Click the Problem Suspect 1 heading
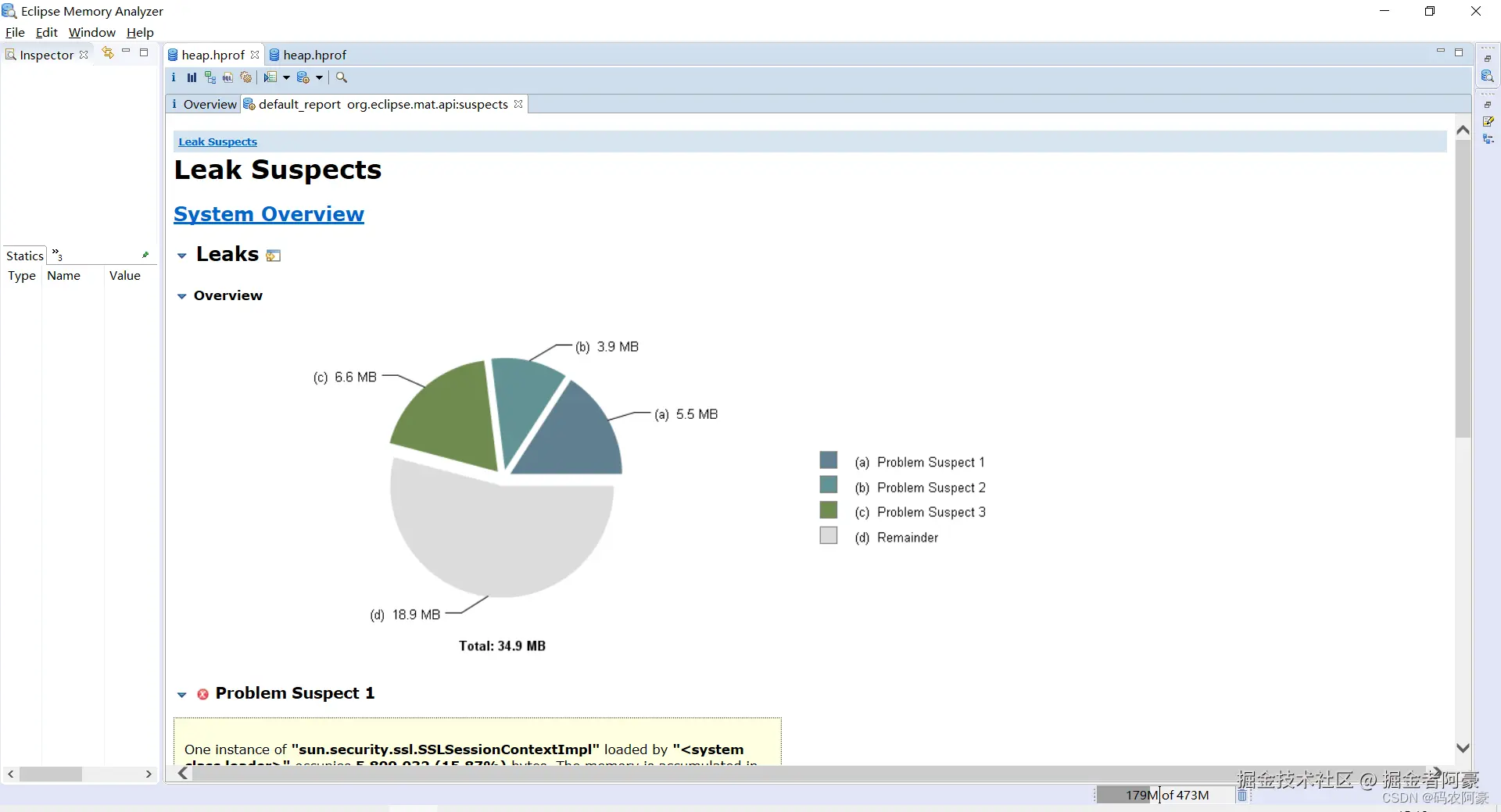This screenshot has width=1501, height=812. click(295, 693)
